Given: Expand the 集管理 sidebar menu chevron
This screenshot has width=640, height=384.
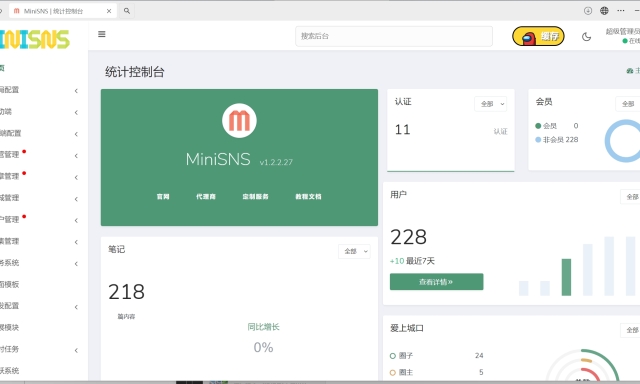Looking at the screenshot, I should [x=76, y=242].
